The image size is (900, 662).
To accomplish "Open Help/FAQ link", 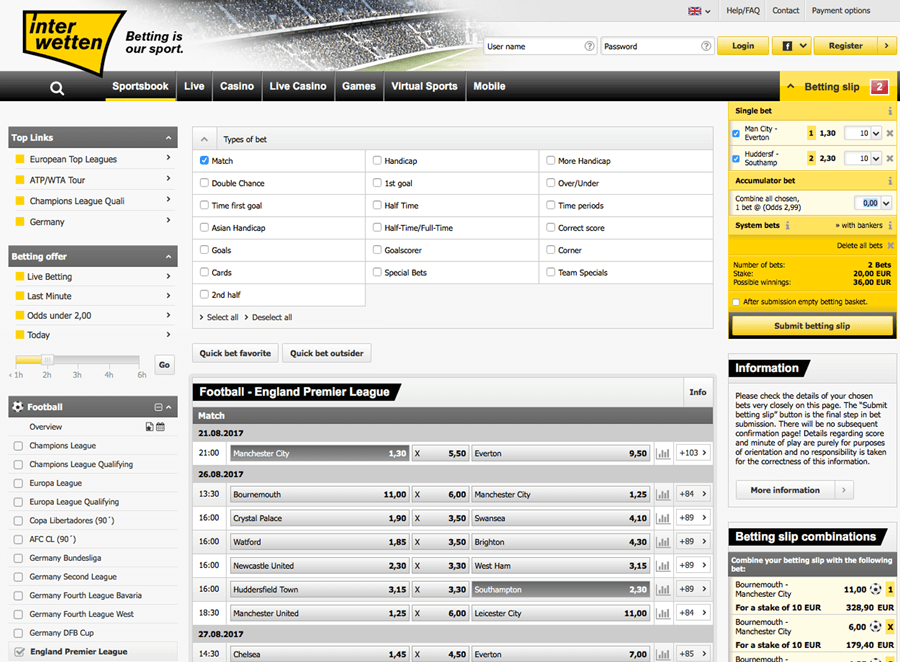I will pos(743,11).
